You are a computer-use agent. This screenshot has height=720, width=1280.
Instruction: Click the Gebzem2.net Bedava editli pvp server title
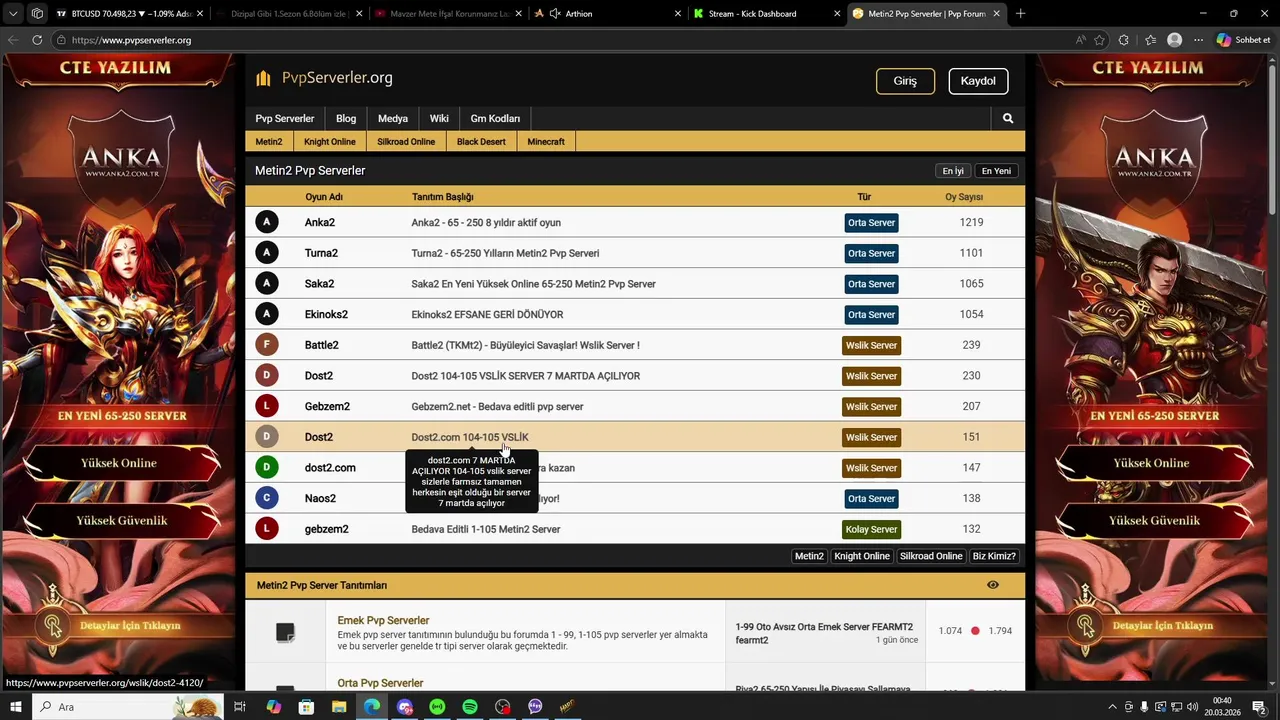[x=497, y=407]
